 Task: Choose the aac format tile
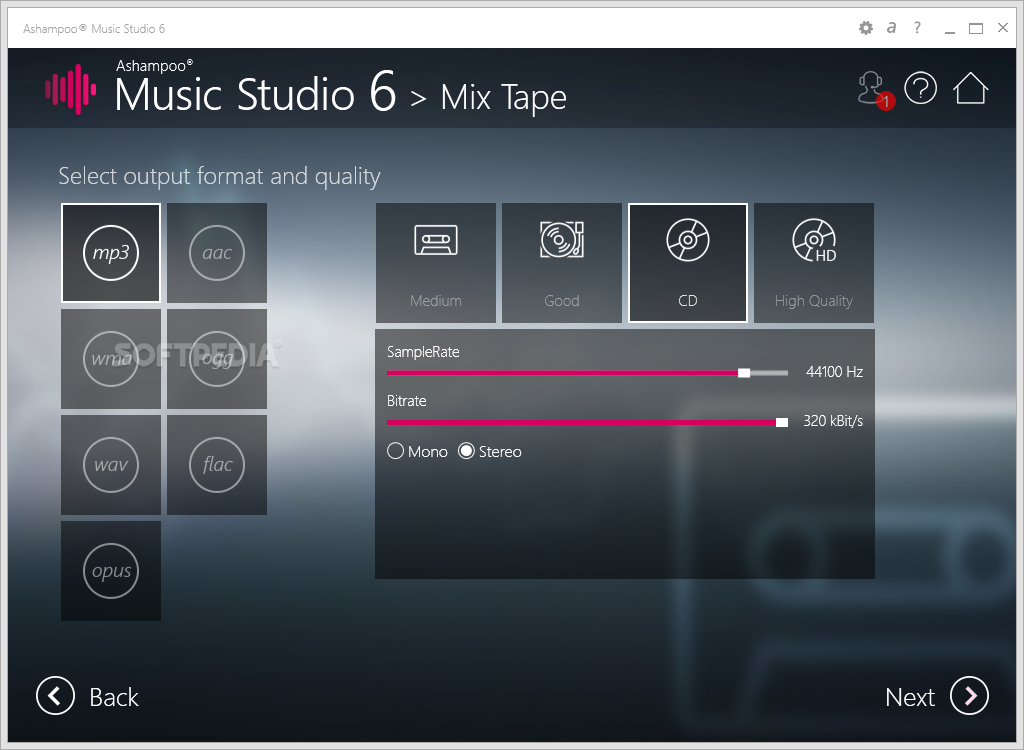(x=217, y=253)
